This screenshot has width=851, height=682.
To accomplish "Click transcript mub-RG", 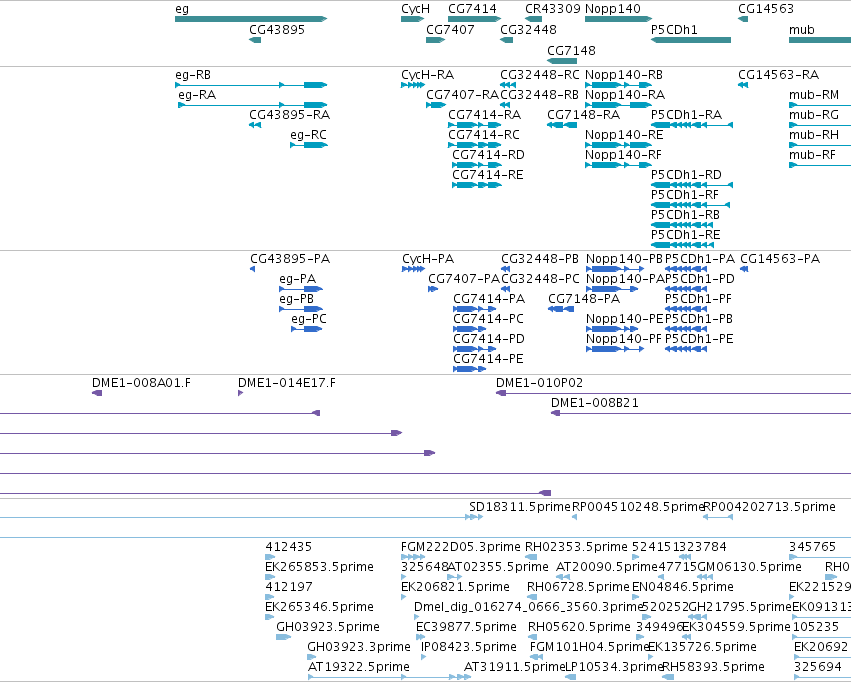I will pos(820,125).
